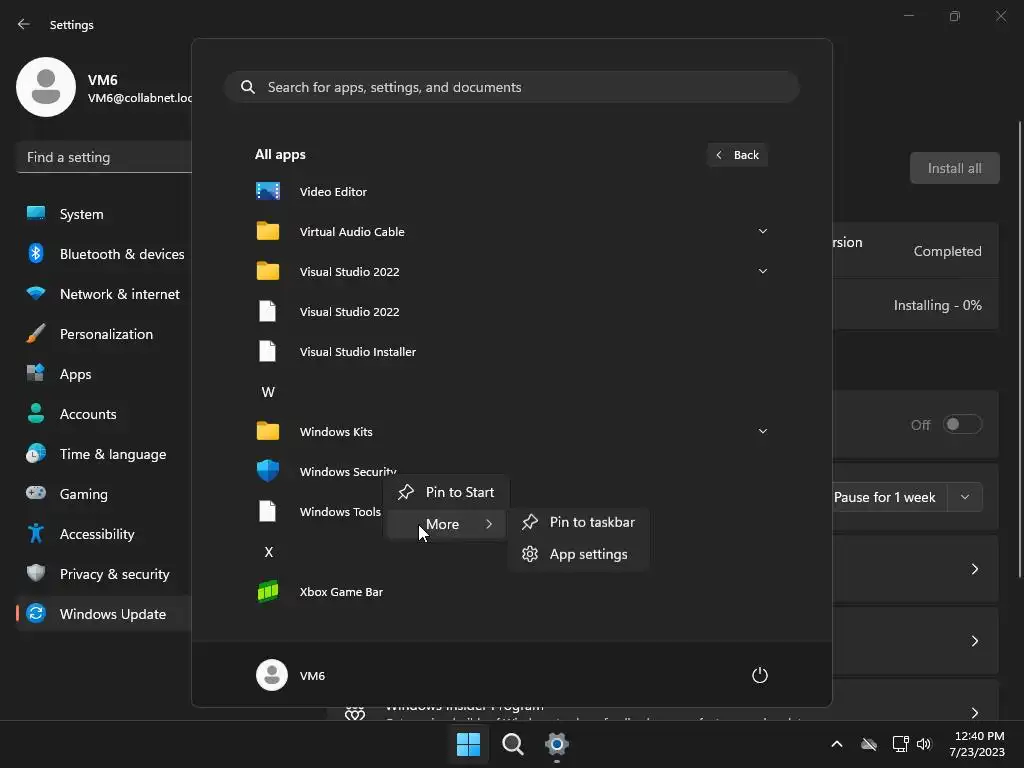Choose Pin to taskbar

579,522
